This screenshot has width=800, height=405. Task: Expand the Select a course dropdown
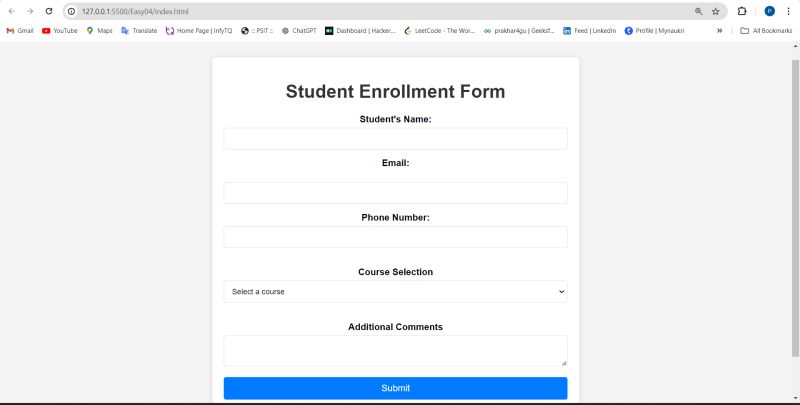395,292
